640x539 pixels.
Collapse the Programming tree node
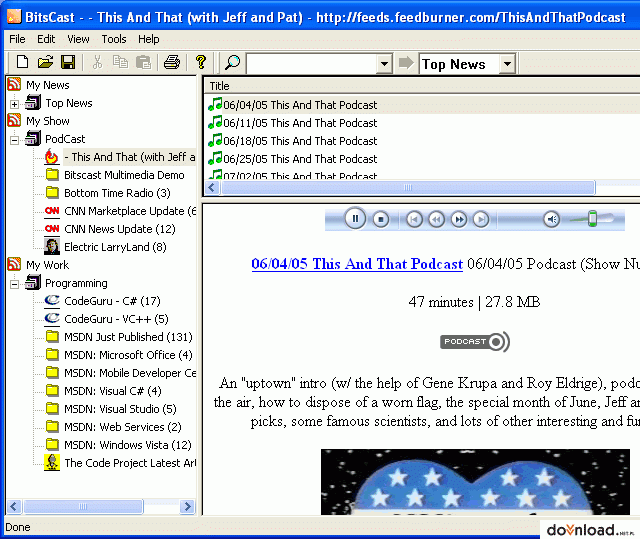point(14,284)
